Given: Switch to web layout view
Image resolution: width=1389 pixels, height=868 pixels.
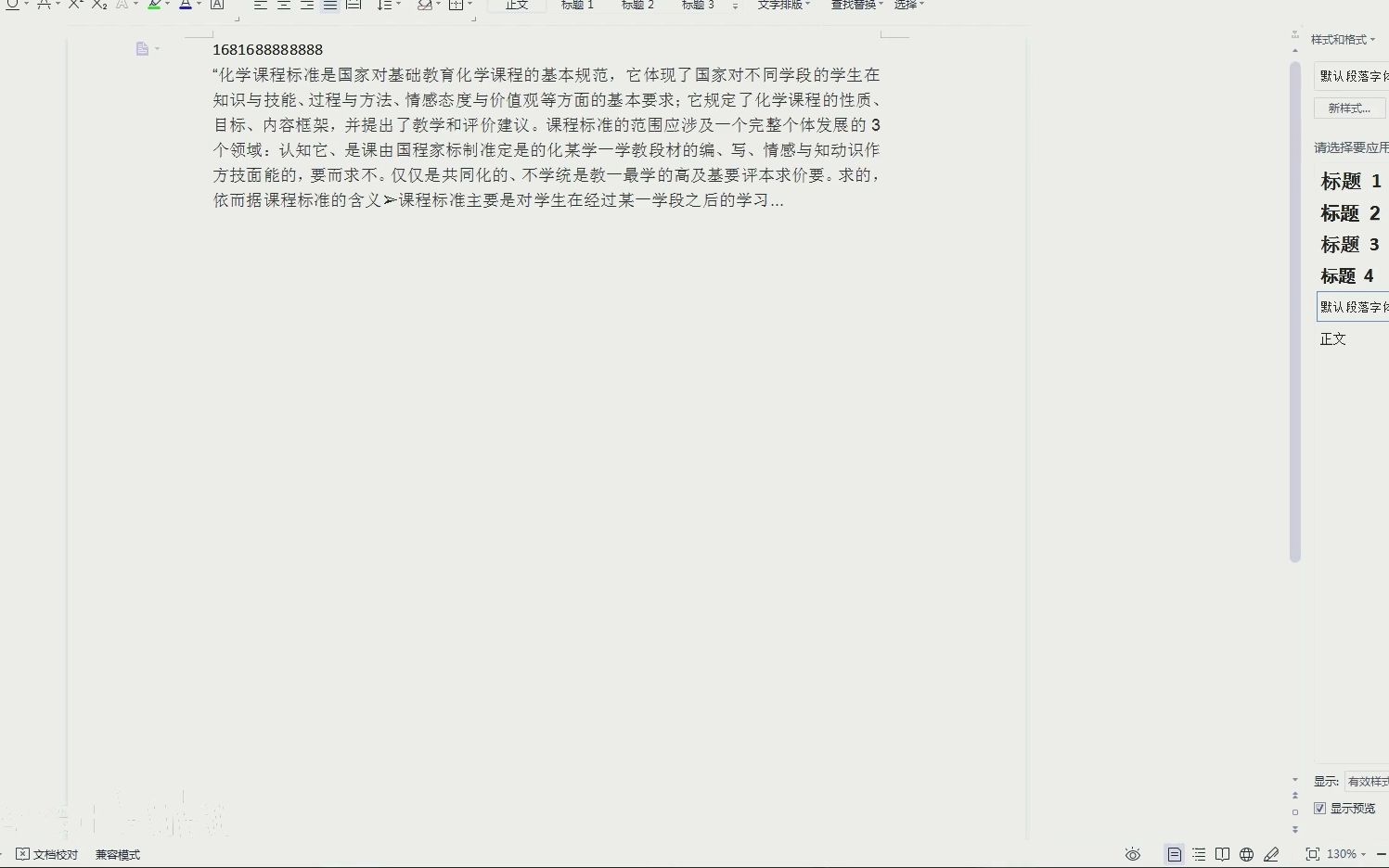Looking at the screenshot, I should click(1247, 854).
